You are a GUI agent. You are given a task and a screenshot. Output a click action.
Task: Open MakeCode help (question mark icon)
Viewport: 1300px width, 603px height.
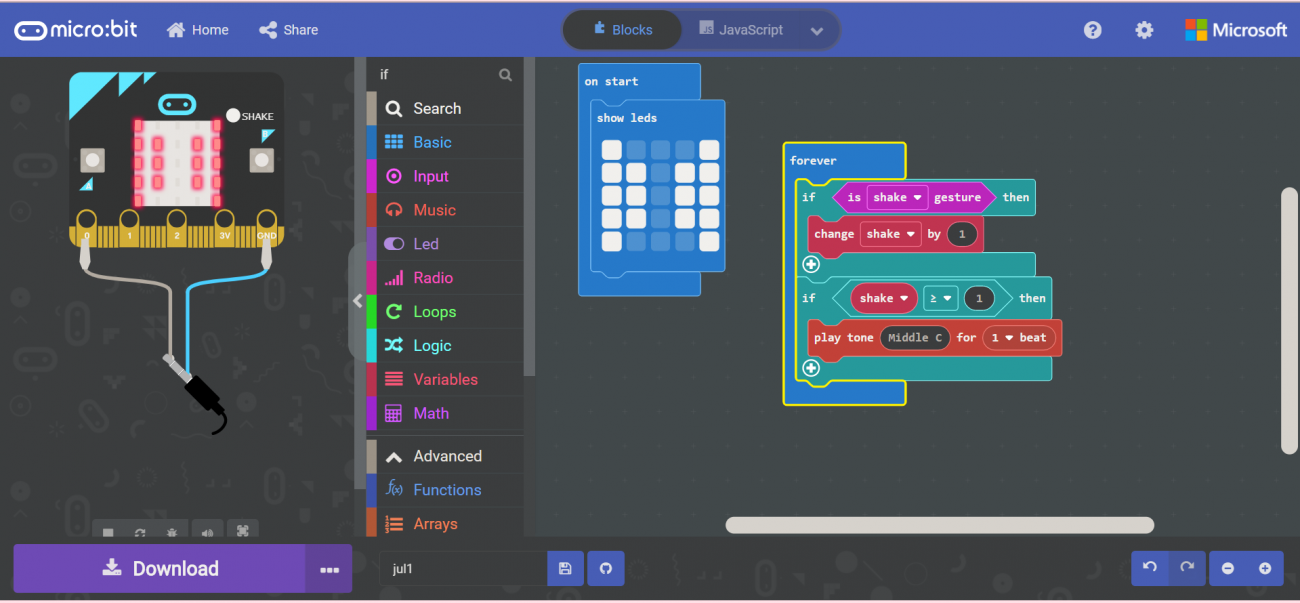[1092, 30]
